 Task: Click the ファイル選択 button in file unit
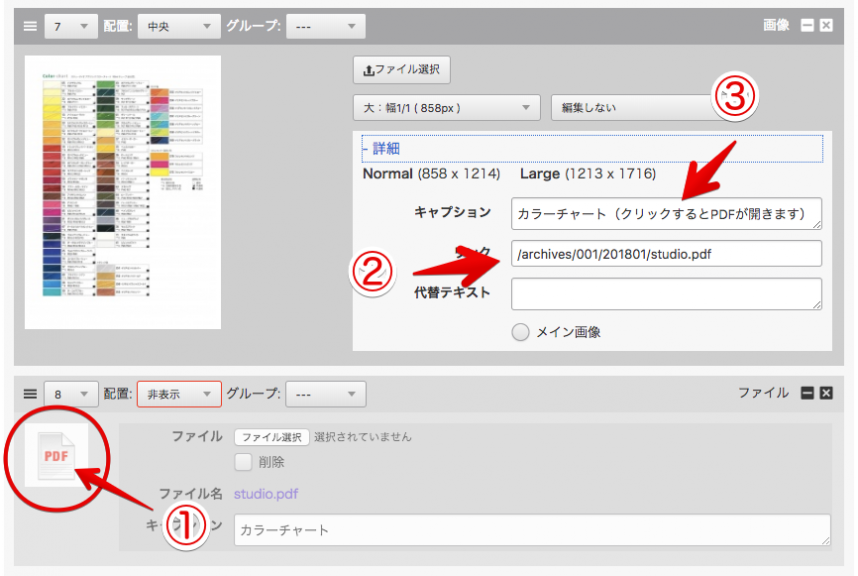[271, 437]
